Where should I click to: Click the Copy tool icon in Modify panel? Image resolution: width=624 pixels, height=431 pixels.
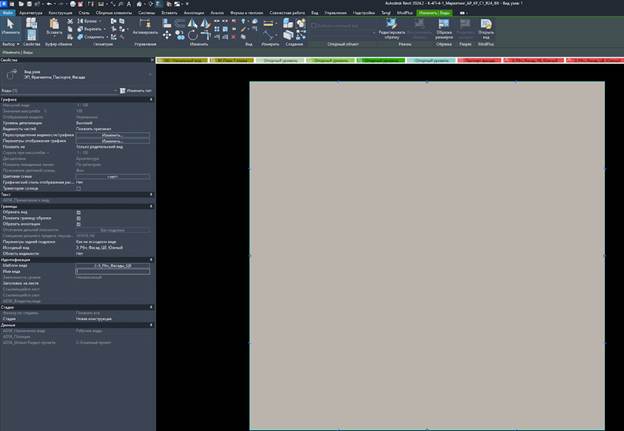point(180,35)
